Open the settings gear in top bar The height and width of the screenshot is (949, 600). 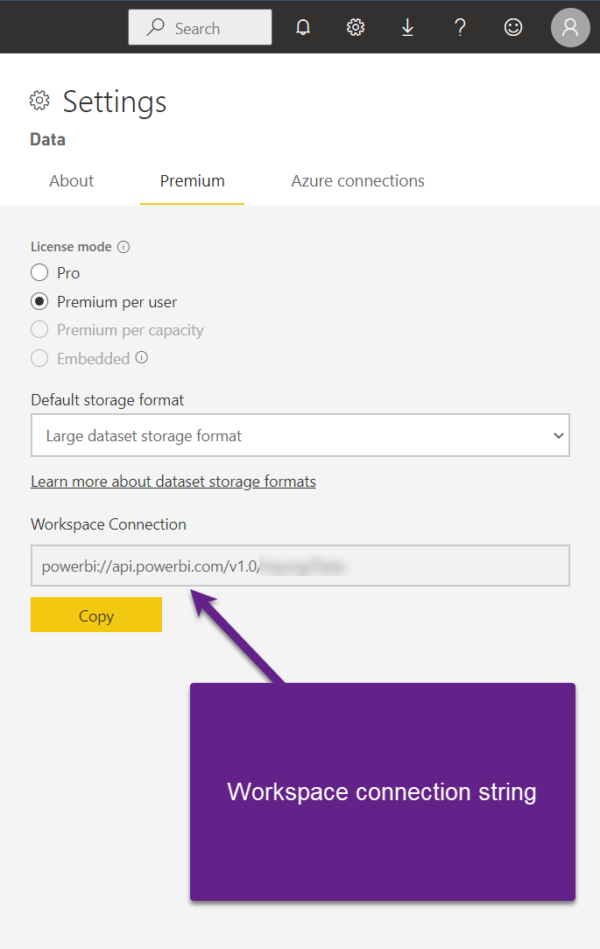click(355, 28)
